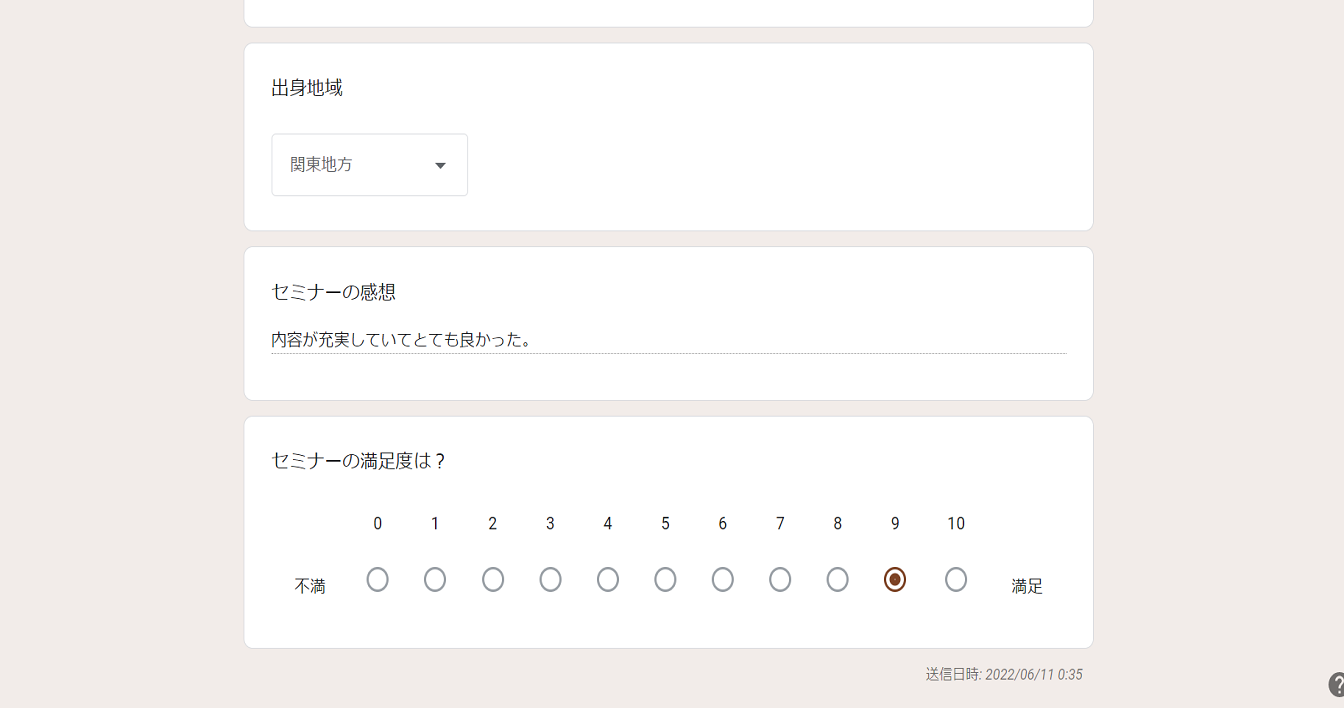Select satisfaction rating 4 radio button
The width and height of the screenshot is (1344, 708).
tap(608, 580)
